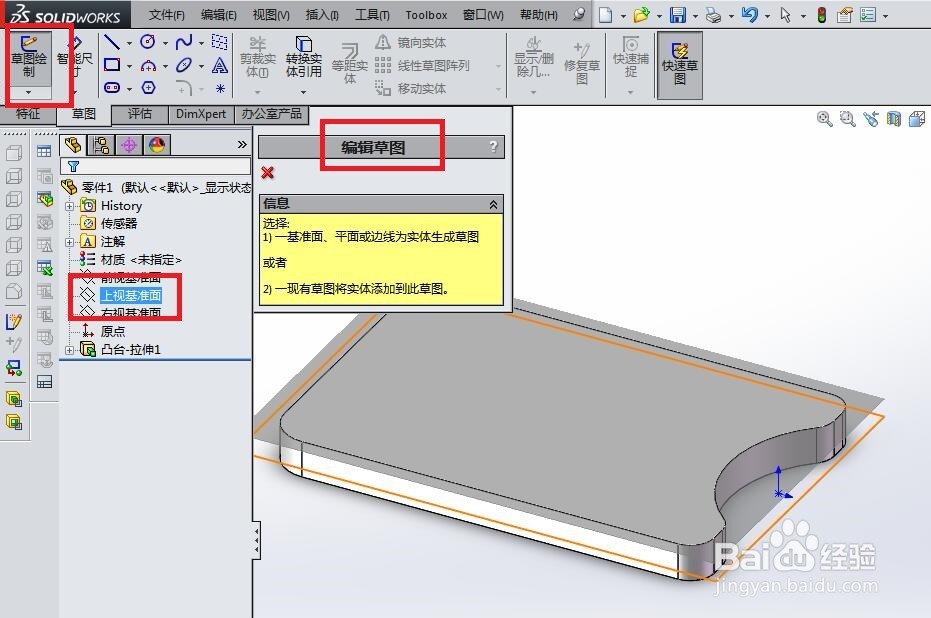Open the Toolbox menu
The width and height of the screenshot is (931, 618).
click(x=426, y=14)
